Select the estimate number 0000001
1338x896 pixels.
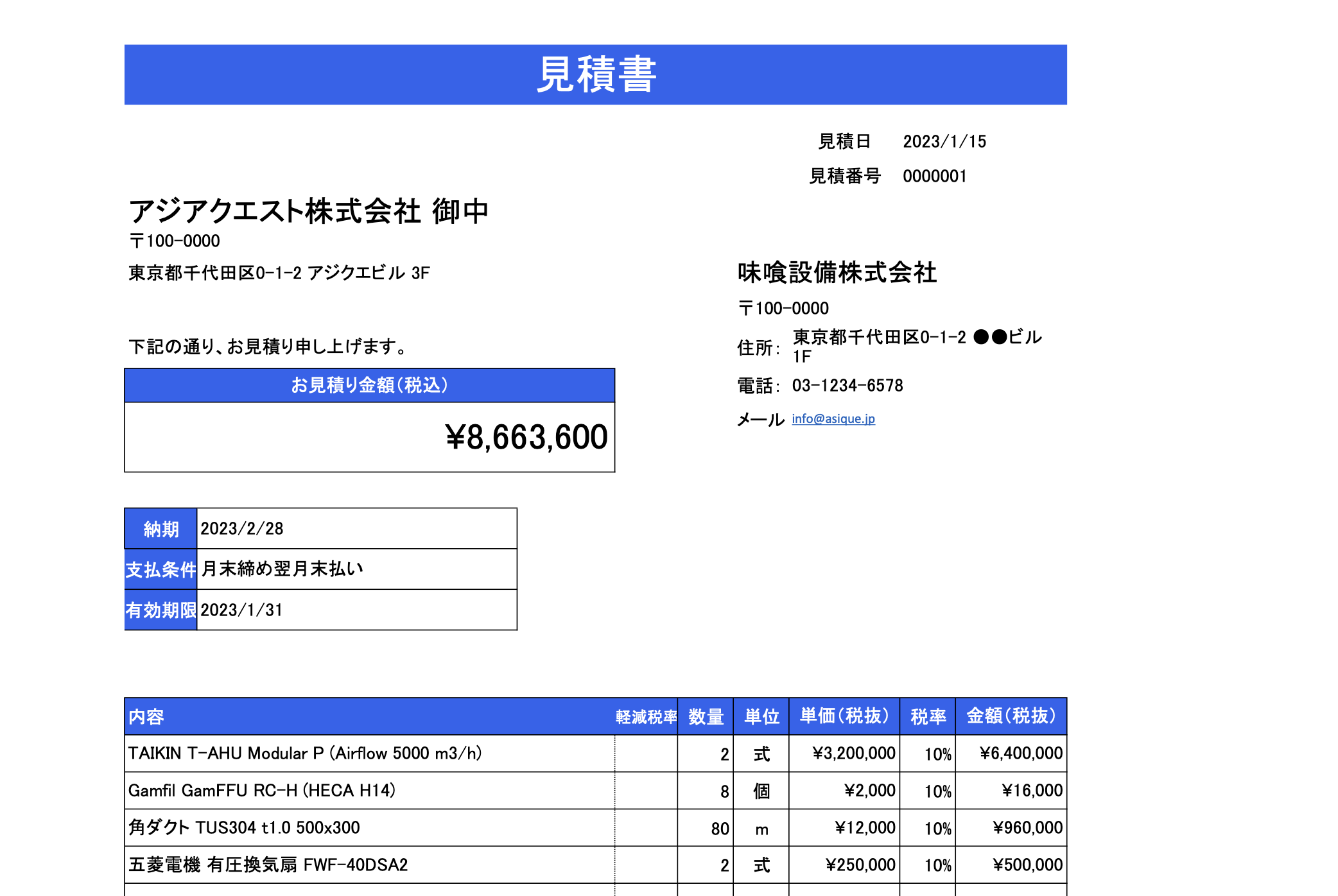pyautogui.click(x=934, y=177)
